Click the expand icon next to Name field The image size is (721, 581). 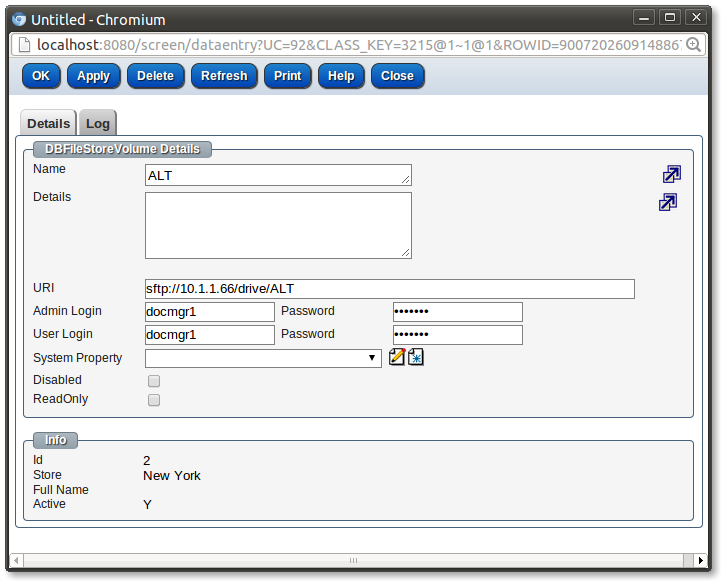[x=672, y=174]
